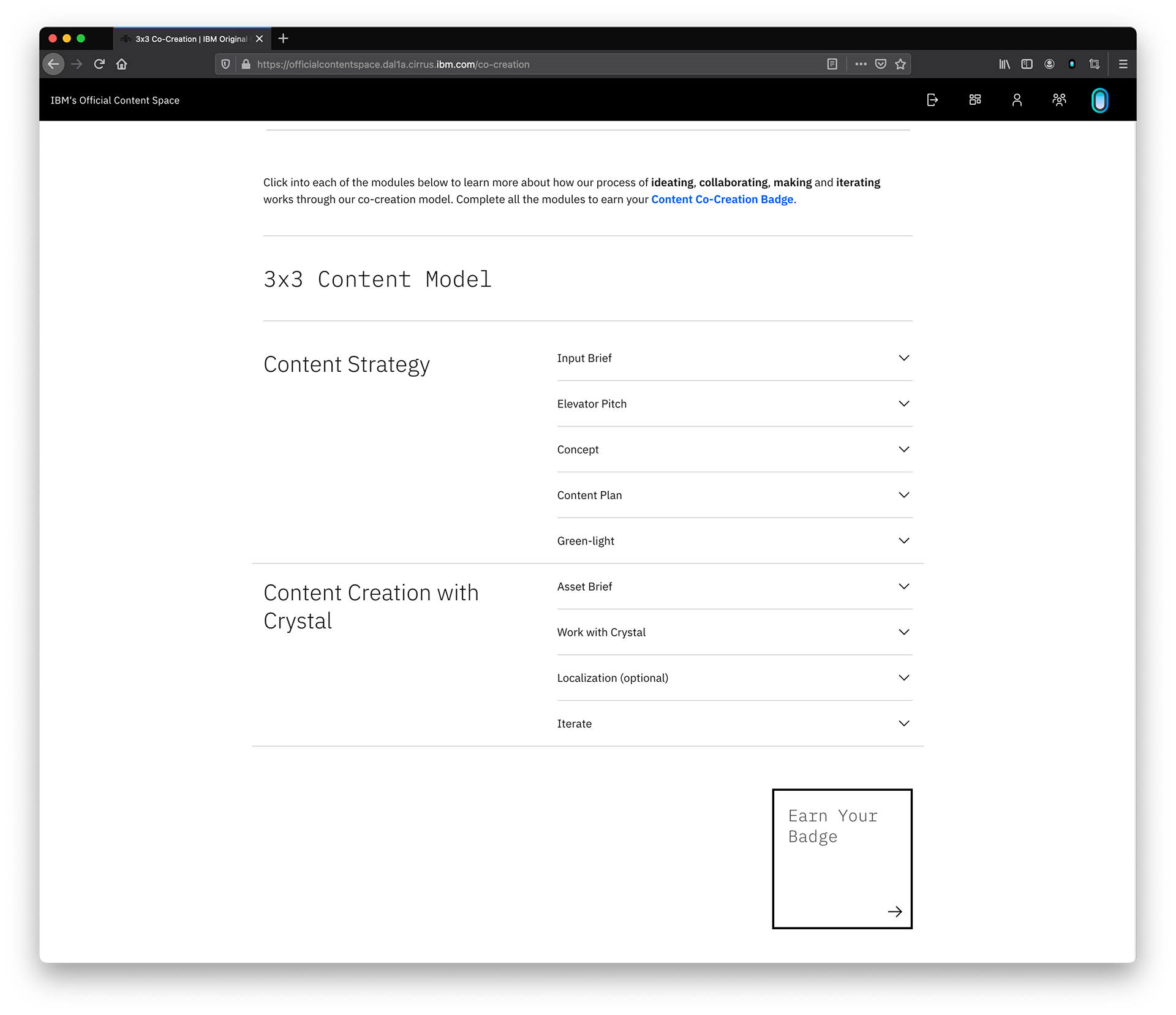Reload the current page

99,64
